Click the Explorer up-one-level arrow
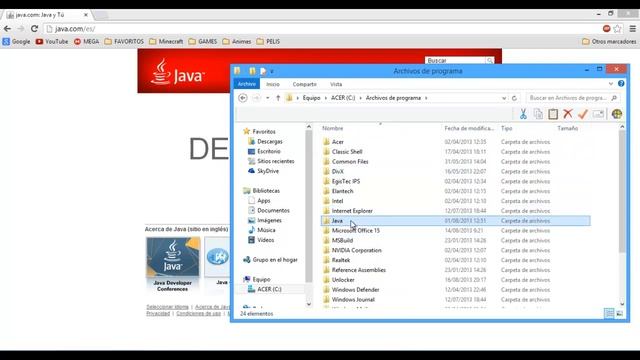640x360 pixels. click(278, 98)
